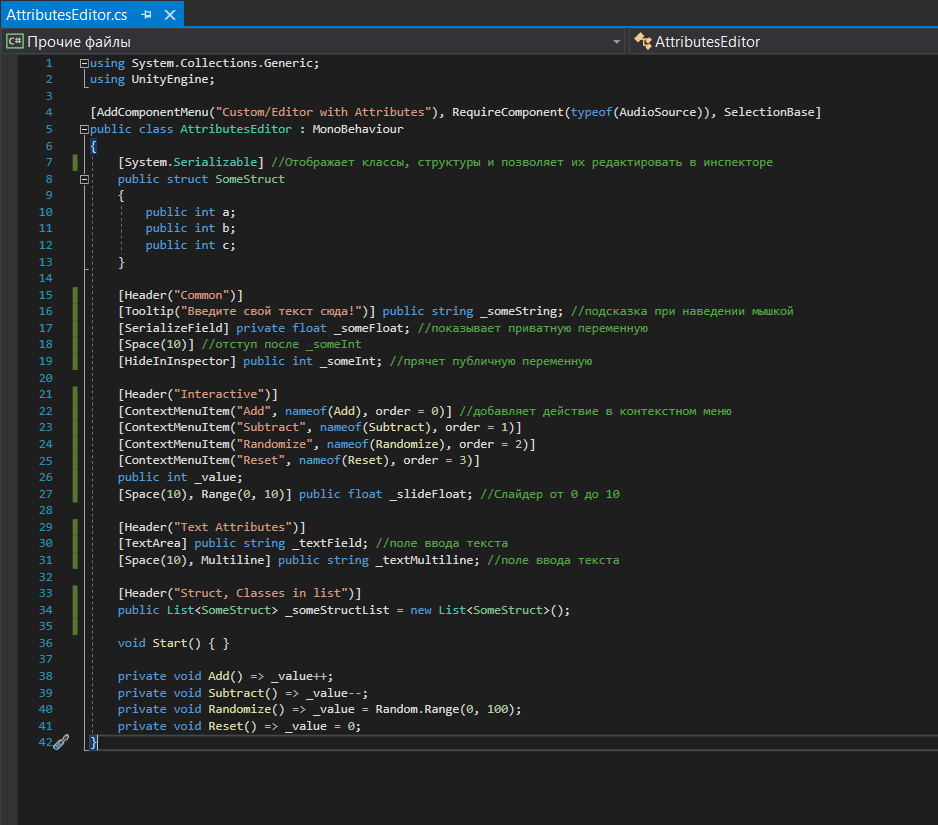The image size is (938, 825).
Task: Click line number 36 in the gutter
Action: (x=45, y=643)
